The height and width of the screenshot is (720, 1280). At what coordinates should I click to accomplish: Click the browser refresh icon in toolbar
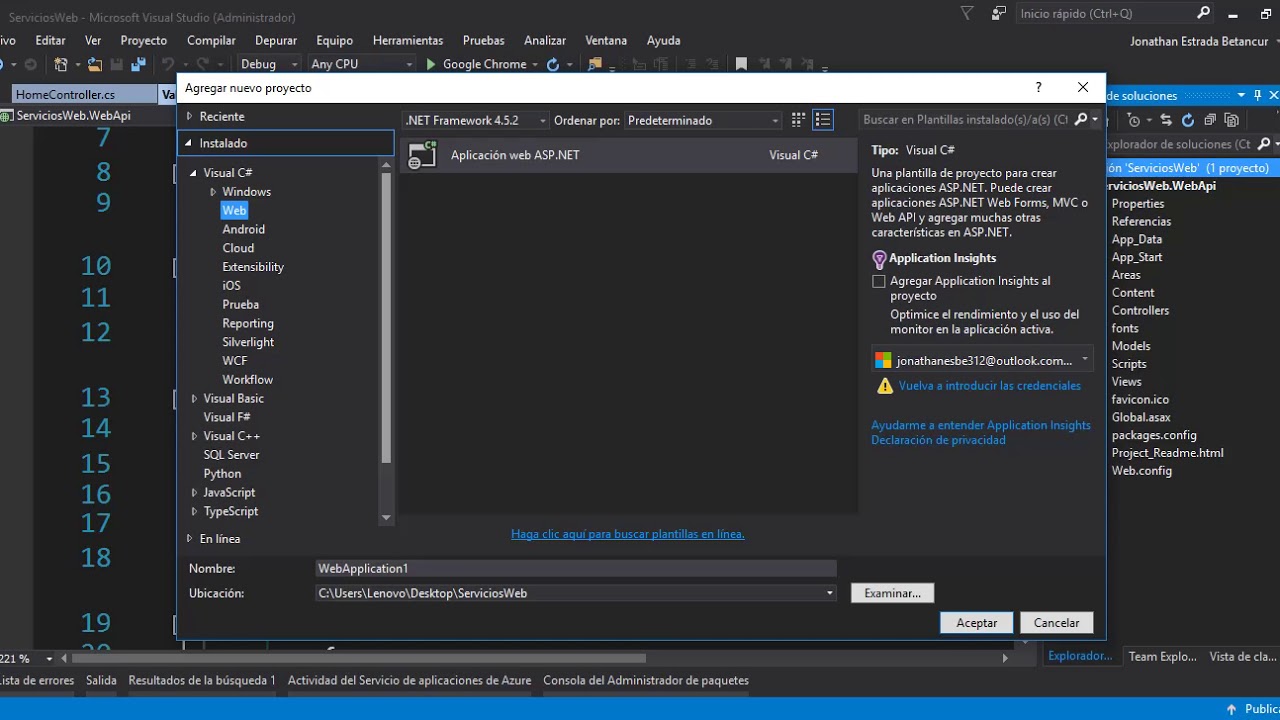(553, 64)
